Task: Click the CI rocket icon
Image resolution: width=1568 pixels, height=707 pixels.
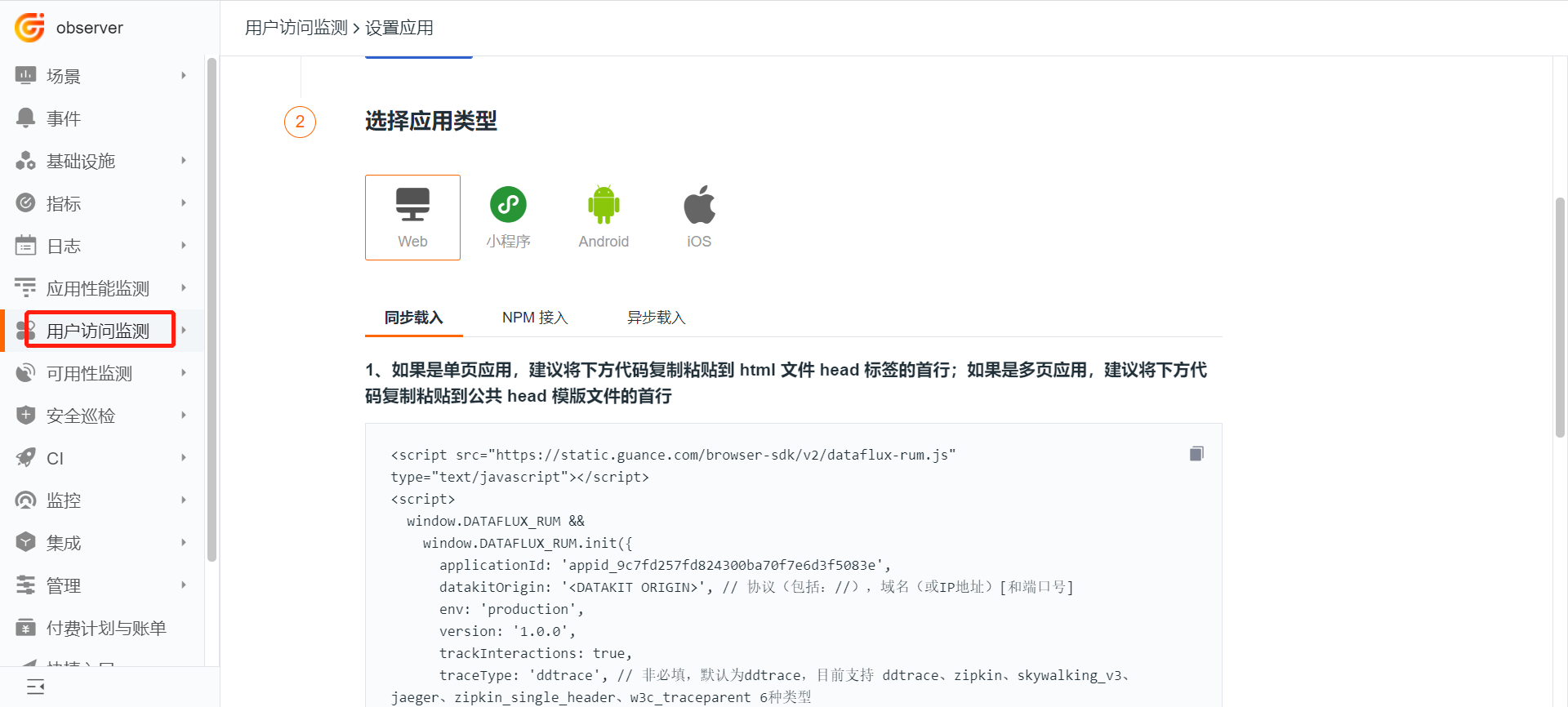Action: coord(26,458)
